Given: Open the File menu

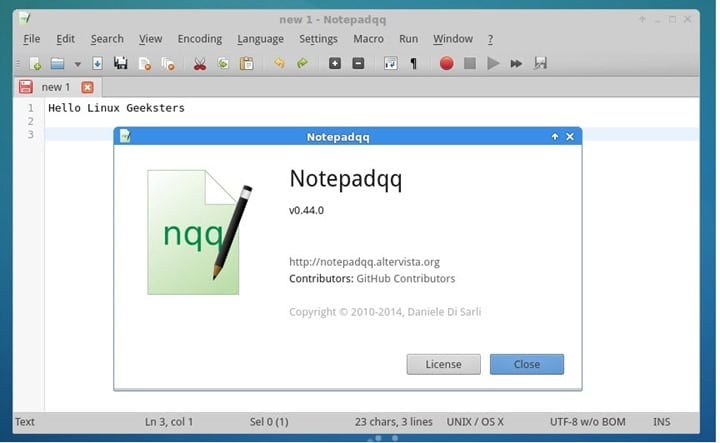Looking at the screenshot, I should [x=32, y=39].
